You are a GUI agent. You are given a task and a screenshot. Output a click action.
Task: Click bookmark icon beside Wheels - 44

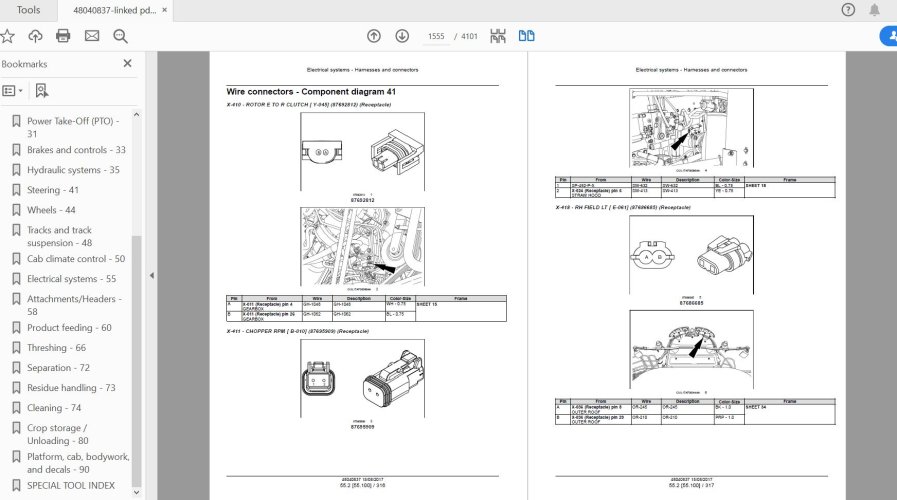click(x=16, y=210)
